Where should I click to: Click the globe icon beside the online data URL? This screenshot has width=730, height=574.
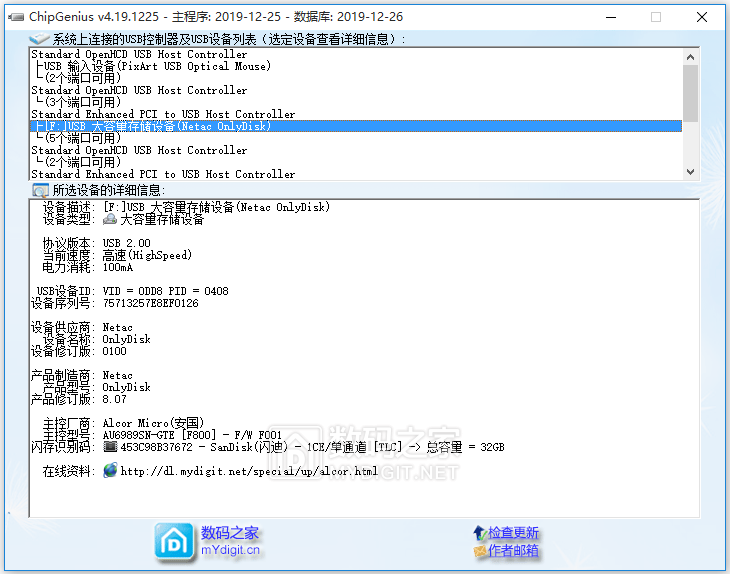110,471
